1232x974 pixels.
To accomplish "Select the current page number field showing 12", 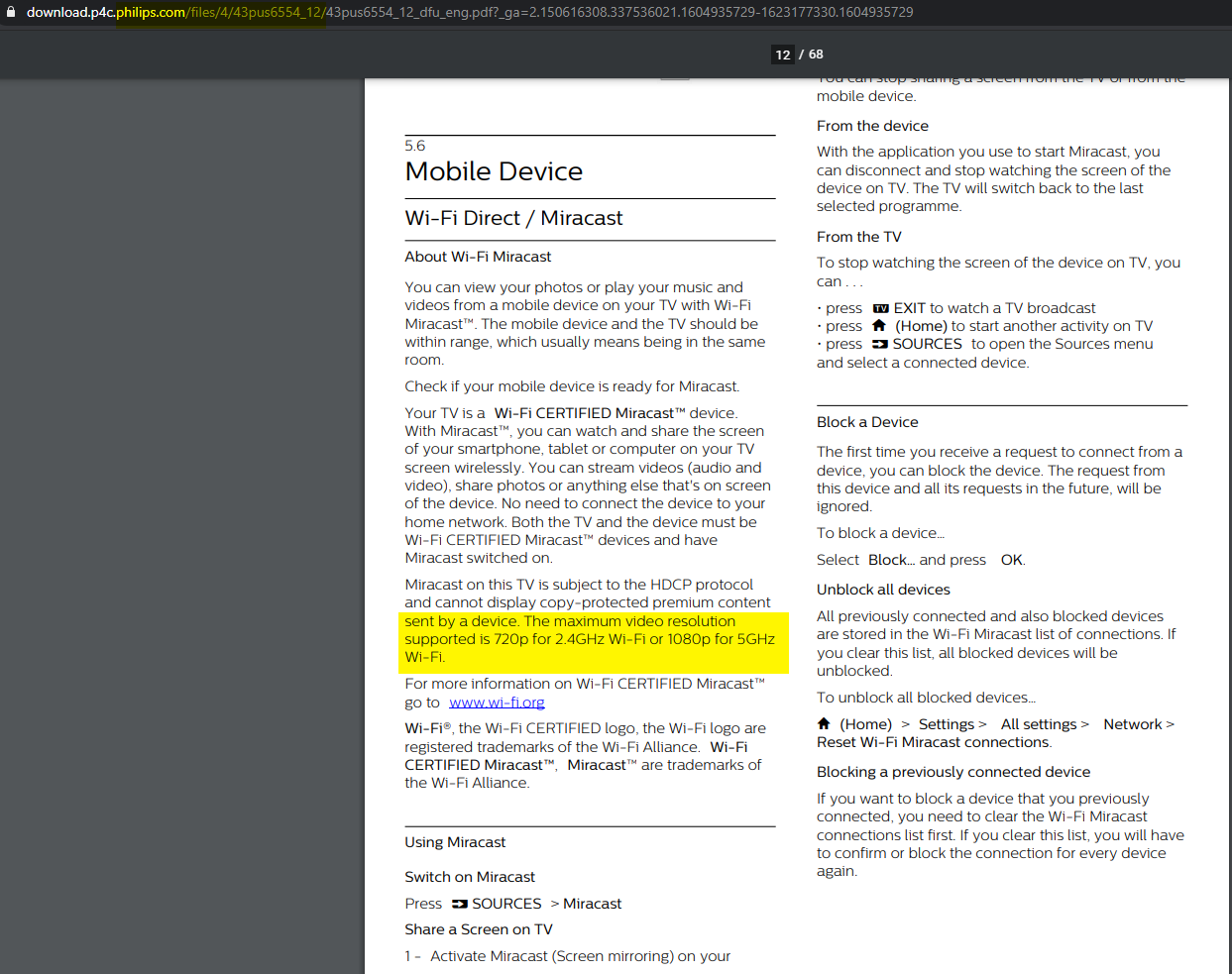I will point(783,54).
